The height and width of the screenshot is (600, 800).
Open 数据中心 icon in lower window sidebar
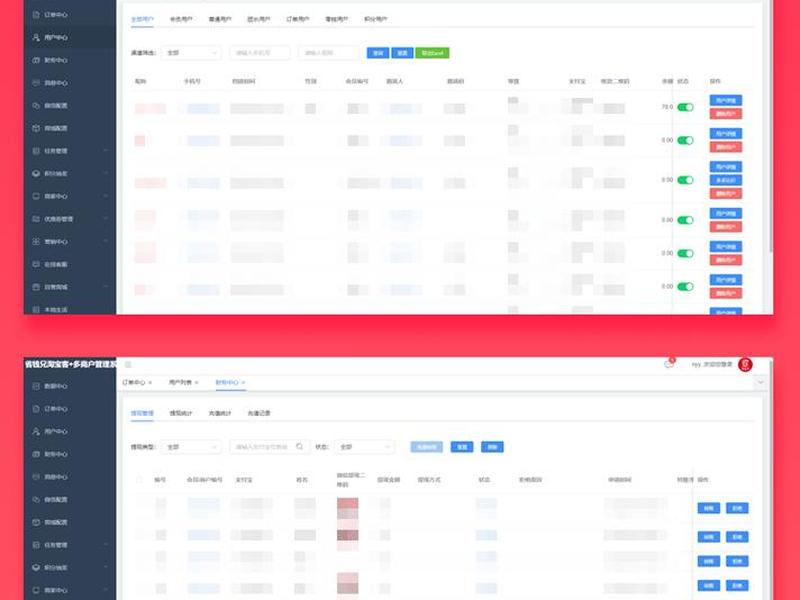click(36, 386)
